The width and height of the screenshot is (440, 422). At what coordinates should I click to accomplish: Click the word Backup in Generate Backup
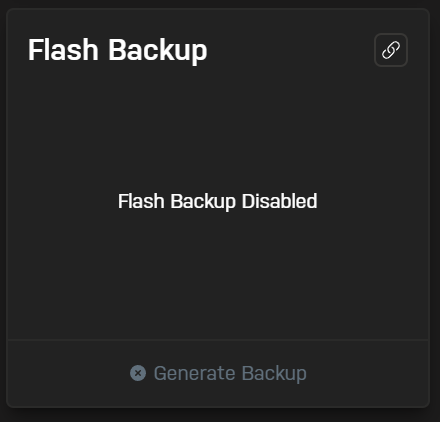pyautogui.click(x=274, y=374)
